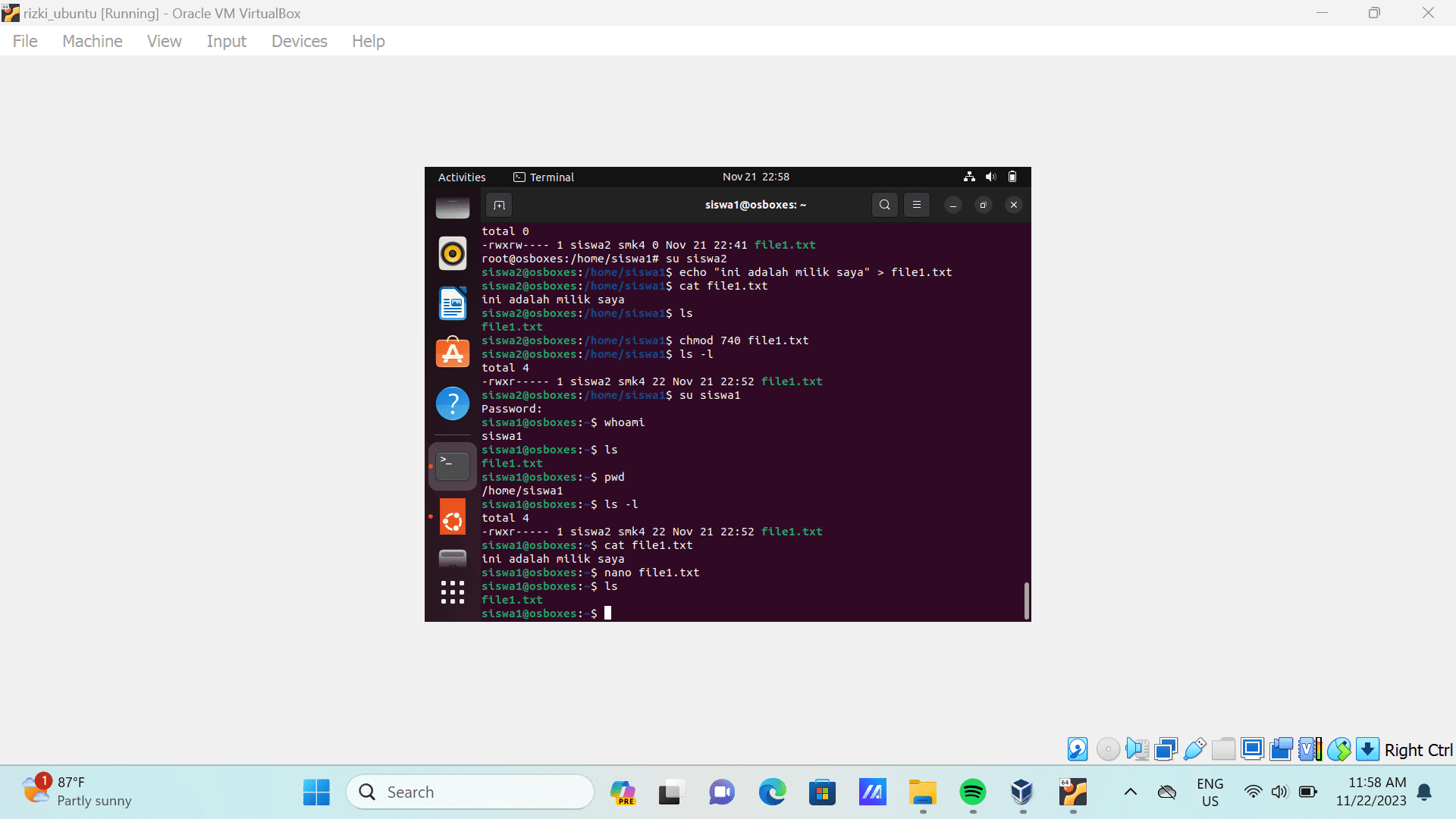Show Applications grid in the dock
Viewport: 1456px width, 819px height.
[x=453, y=592]
